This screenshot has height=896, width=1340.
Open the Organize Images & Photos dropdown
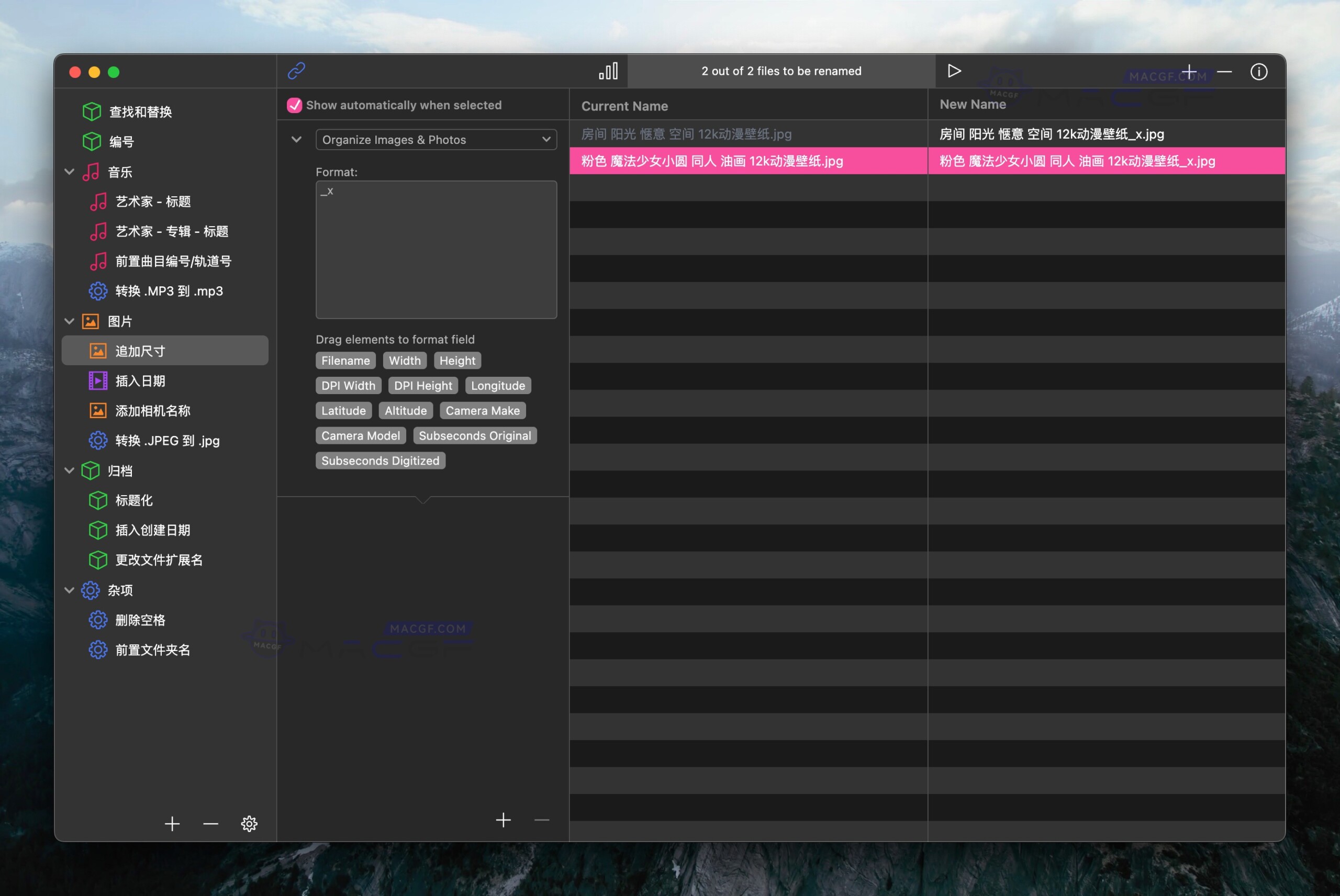pyautogui.click(x=436, y=140)
